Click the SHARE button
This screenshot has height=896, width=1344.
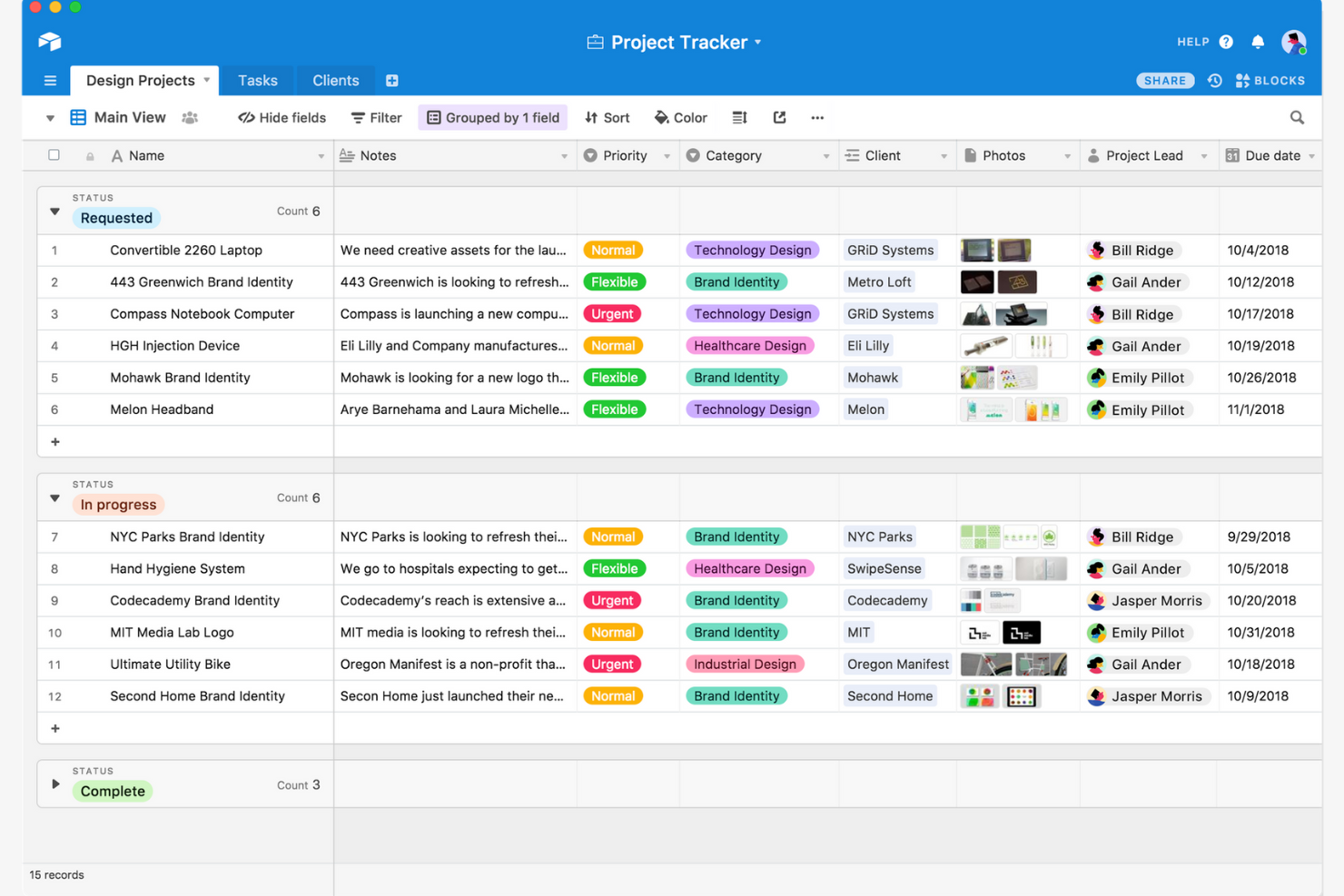tap(1165, 80)
